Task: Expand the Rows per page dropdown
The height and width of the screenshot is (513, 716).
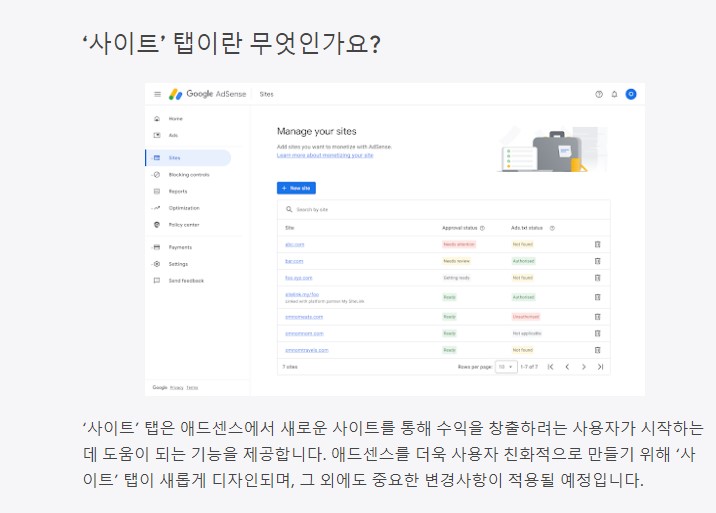Action: [x=506, y=367]
